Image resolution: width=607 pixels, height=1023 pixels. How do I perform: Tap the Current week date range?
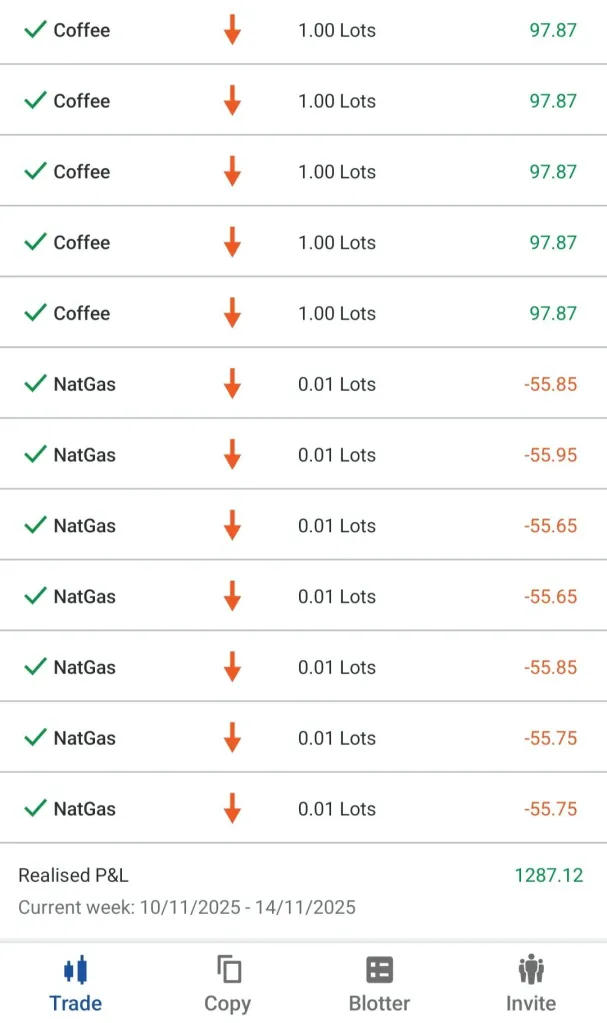[187, 908]
